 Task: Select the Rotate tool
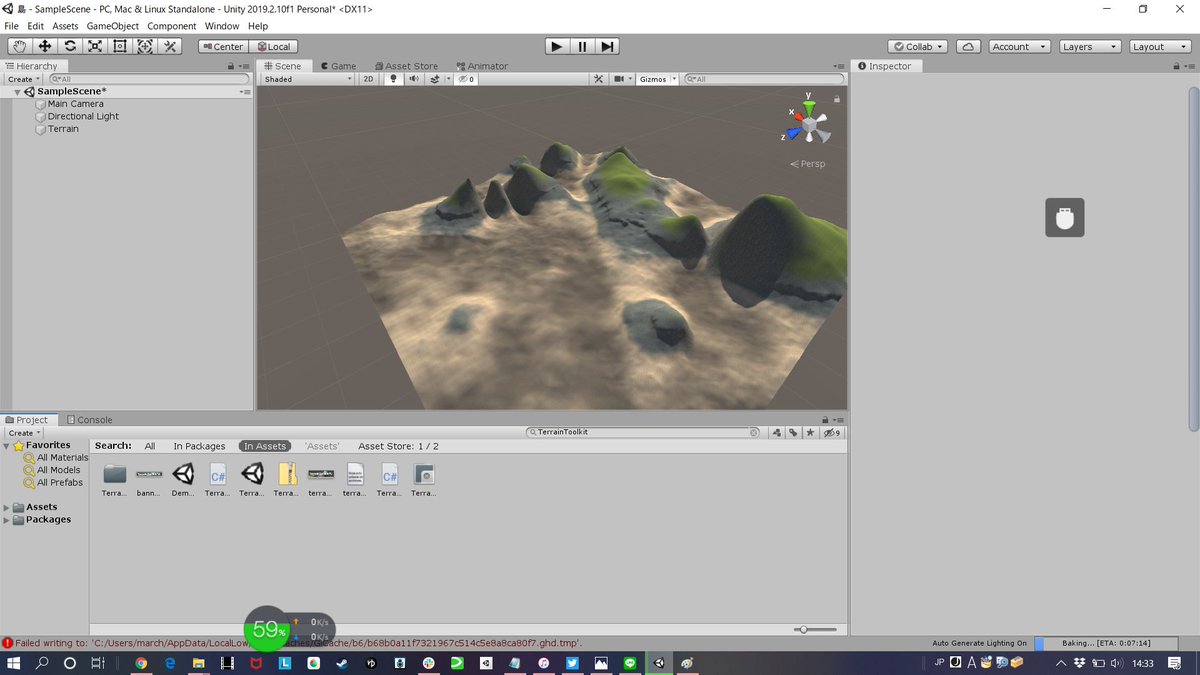pos(70,46)
